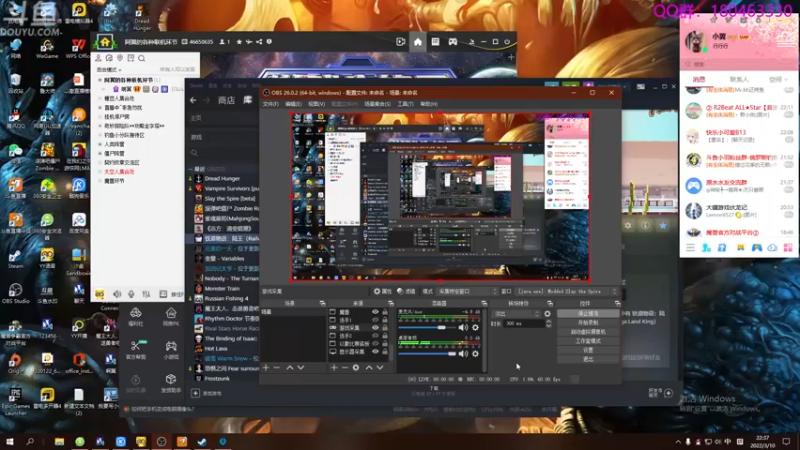This screenshot has width=800, height=450.
Task: Open video recorder icon in YY toolbar
Action: [x=401, y=42]
